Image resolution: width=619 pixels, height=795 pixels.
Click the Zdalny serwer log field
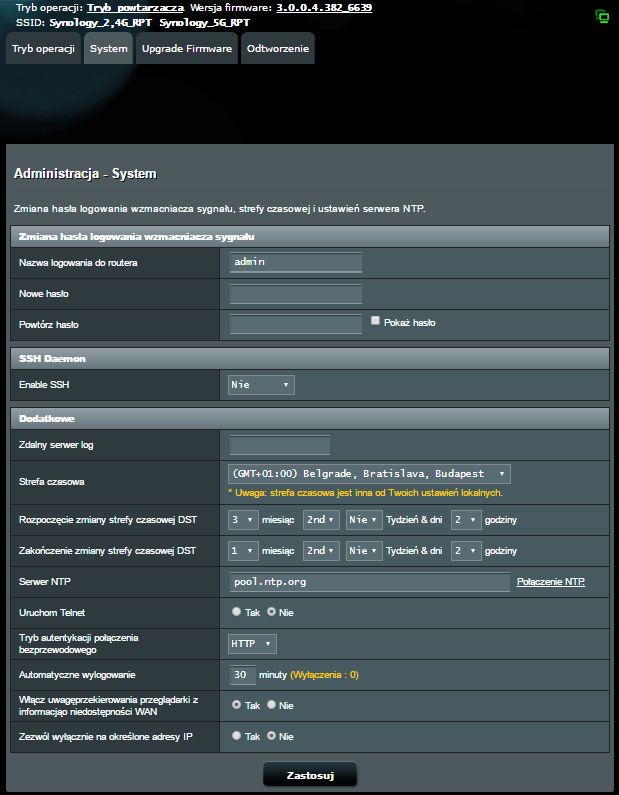click(280, 445)
